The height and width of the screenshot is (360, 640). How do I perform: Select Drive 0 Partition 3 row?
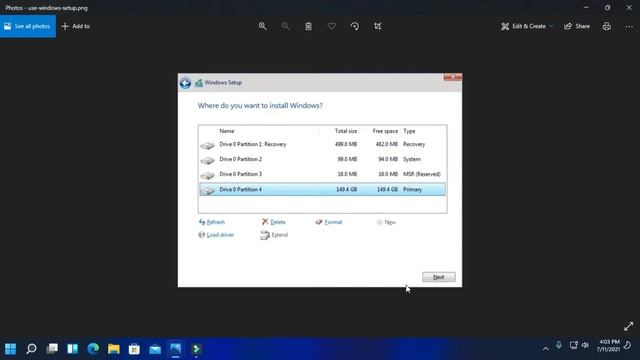pos(322,174)
